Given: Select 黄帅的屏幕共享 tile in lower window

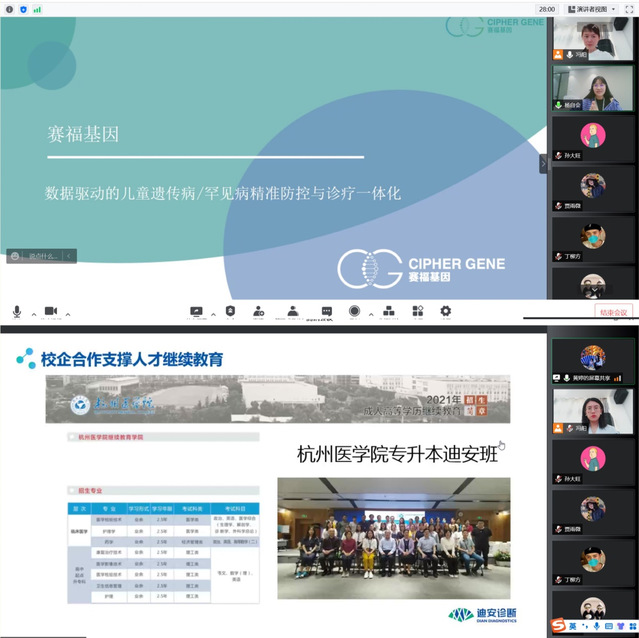Looking at the screenshot, I should click(593, 362).
